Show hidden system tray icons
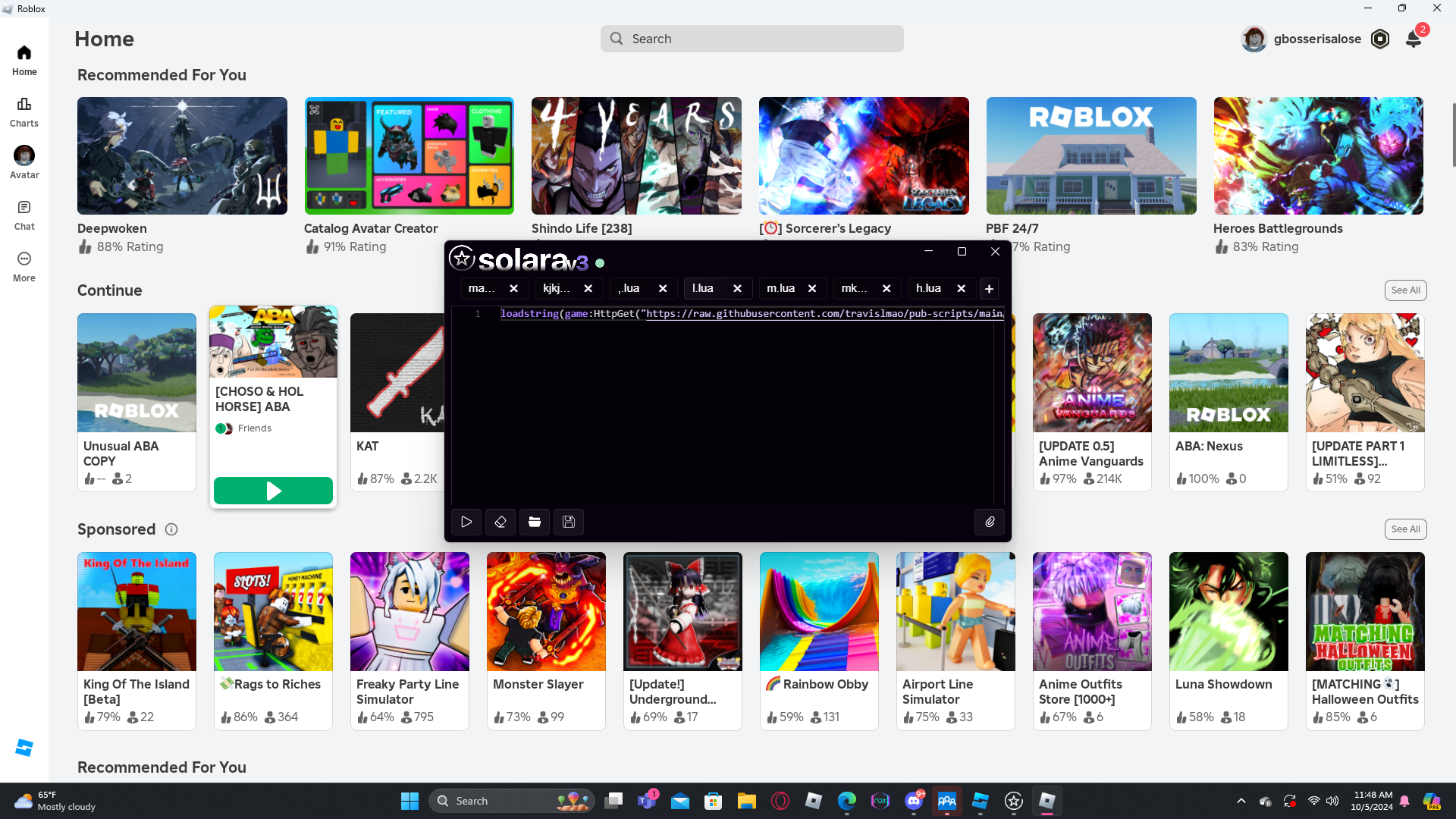 tap(1241, 801)
